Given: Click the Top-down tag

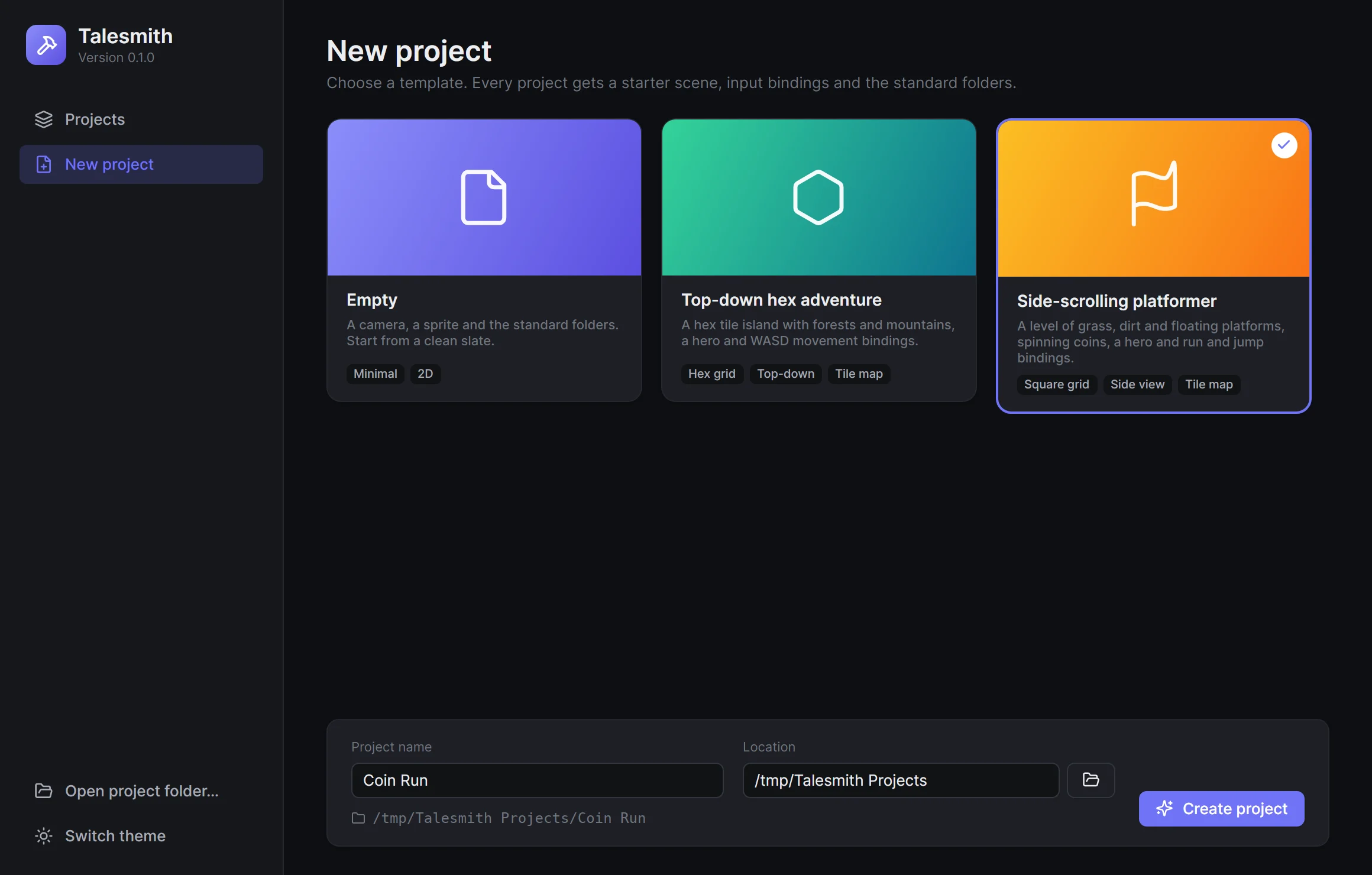Looking at the screenshot, I should (786, 374).
